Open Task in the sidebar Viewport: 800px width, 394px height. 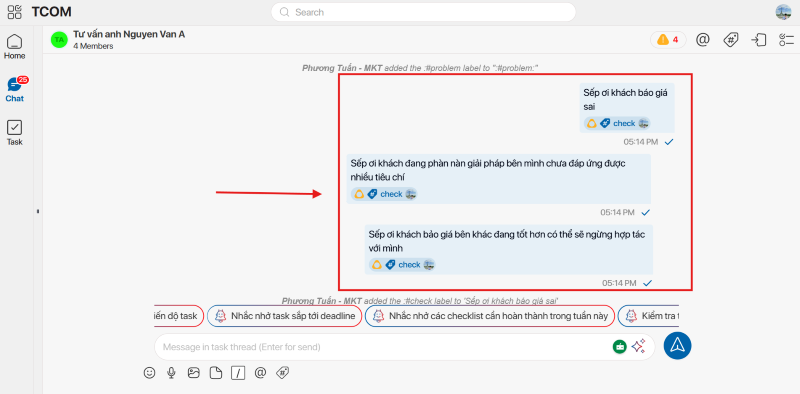(14, 133)
